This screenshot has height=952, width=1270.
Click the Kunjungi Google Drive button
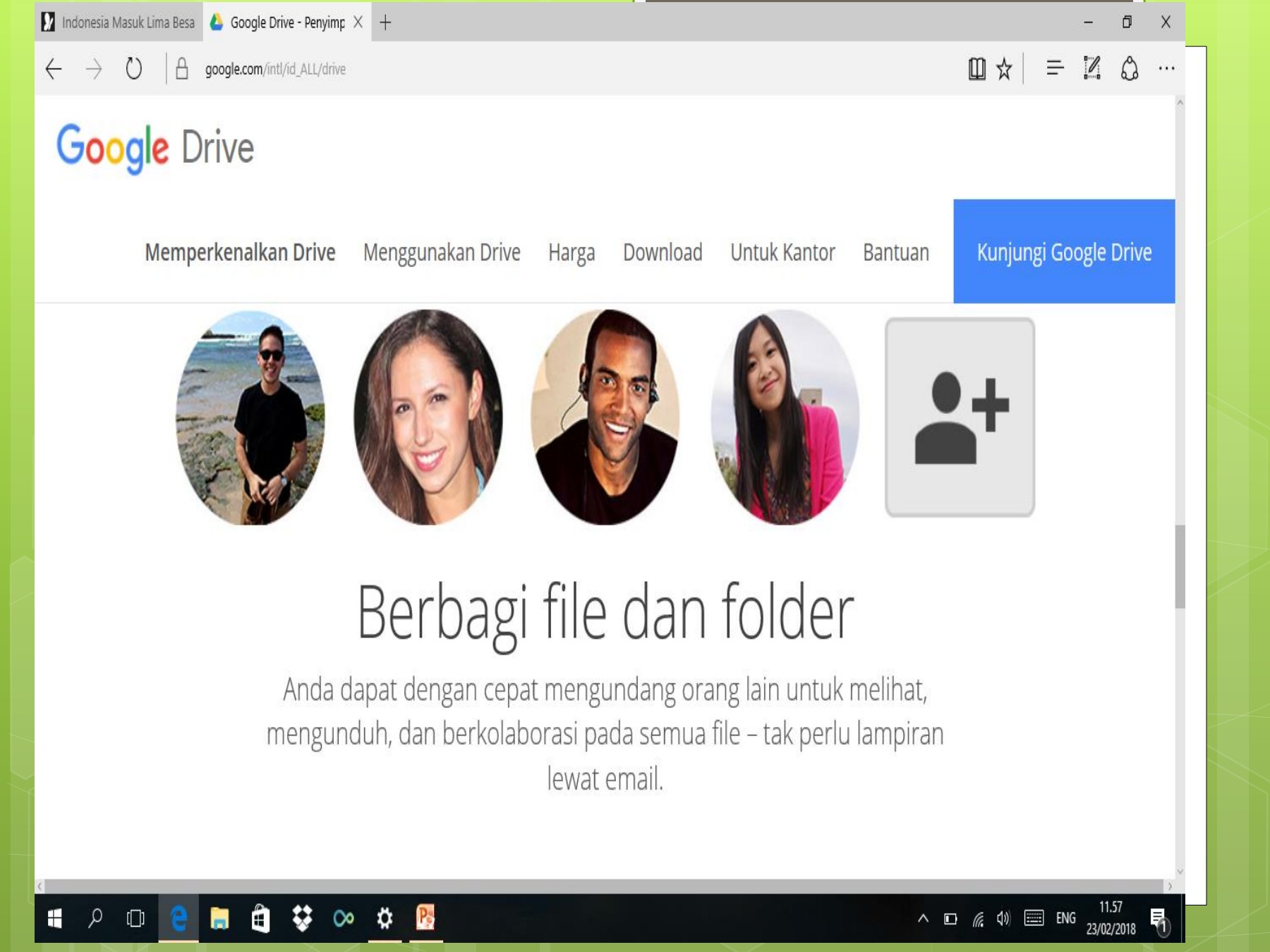tap(1064, 251)
